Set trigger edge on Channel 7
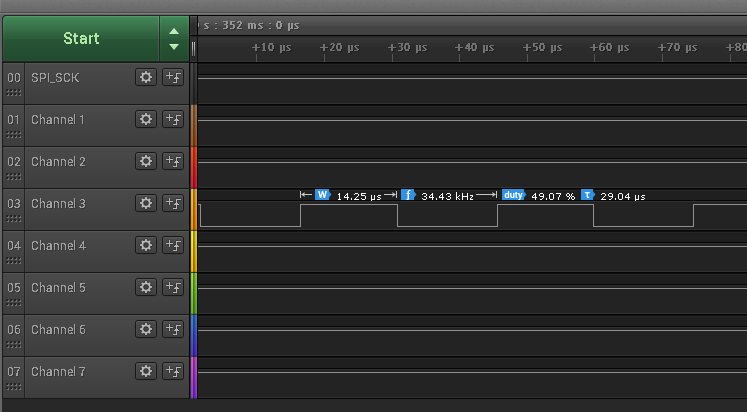Screen dimensions: 747x412 coord(173,371)
